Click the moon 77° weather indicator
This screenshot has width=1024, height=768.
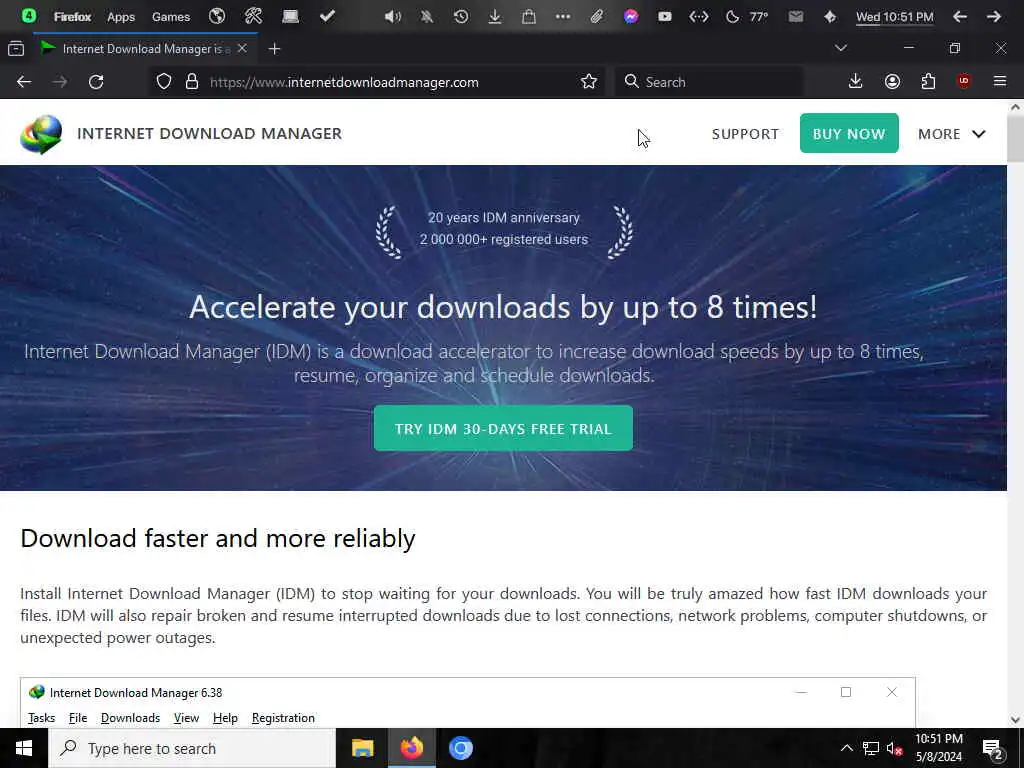747,16
